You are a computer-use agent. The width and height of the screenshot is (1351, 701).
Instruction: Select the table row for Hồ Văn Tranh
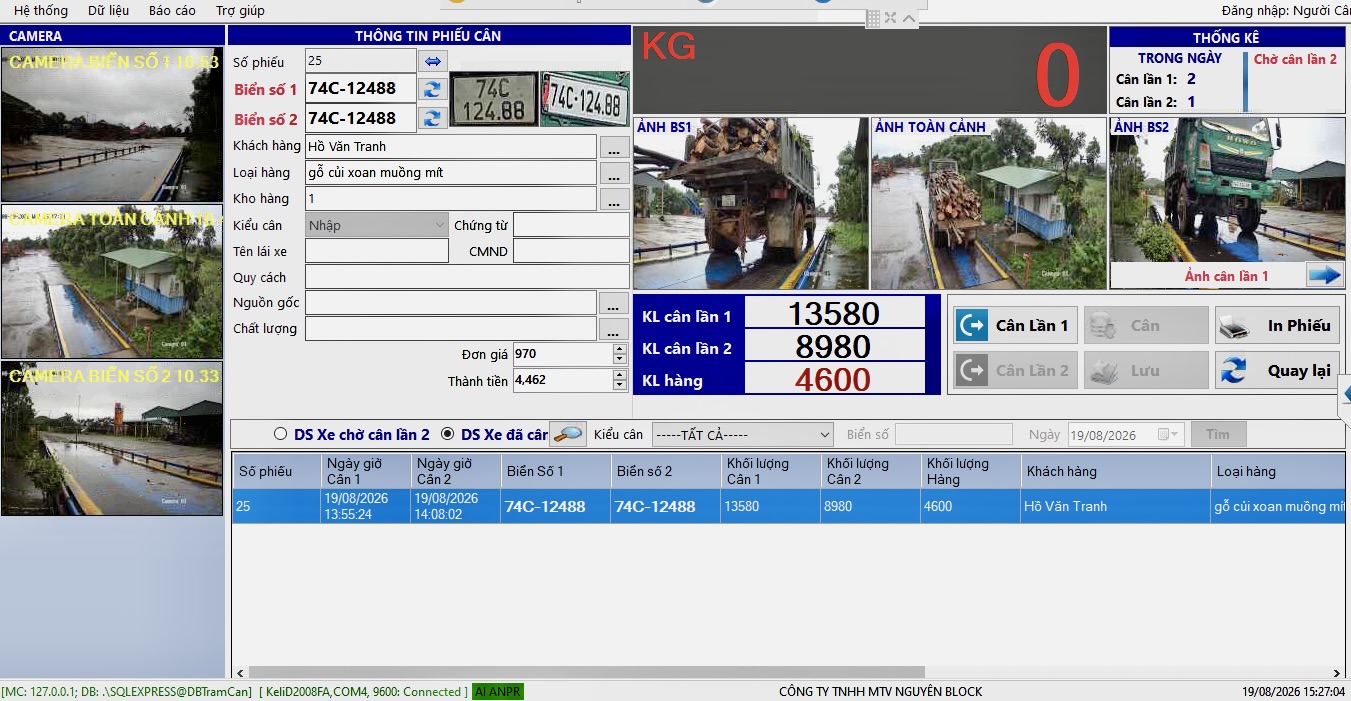[x=788, y=506]
